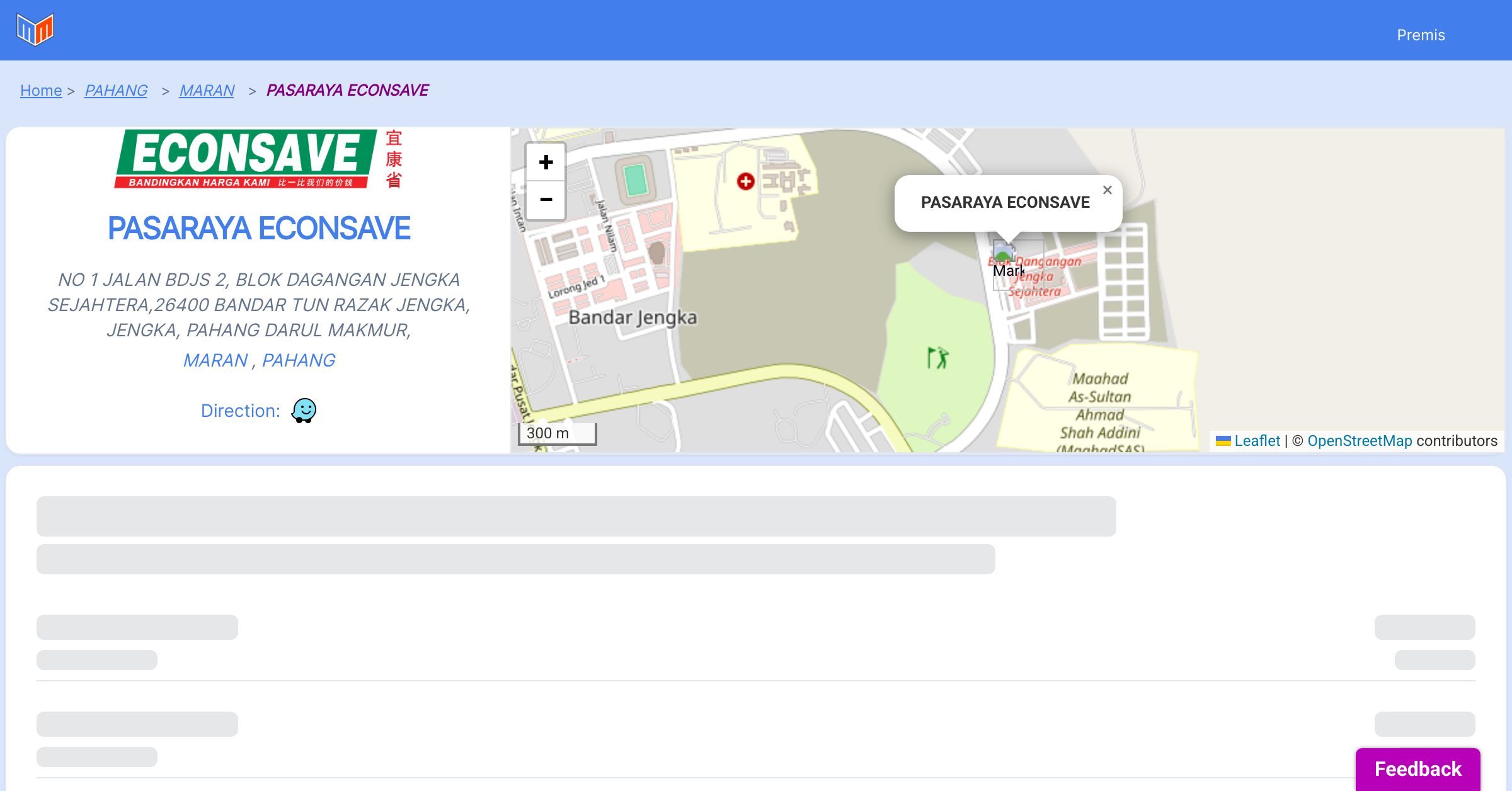Click the MARAN district link under address
This screenshot has height=791, width=1512.
point(215,360)
